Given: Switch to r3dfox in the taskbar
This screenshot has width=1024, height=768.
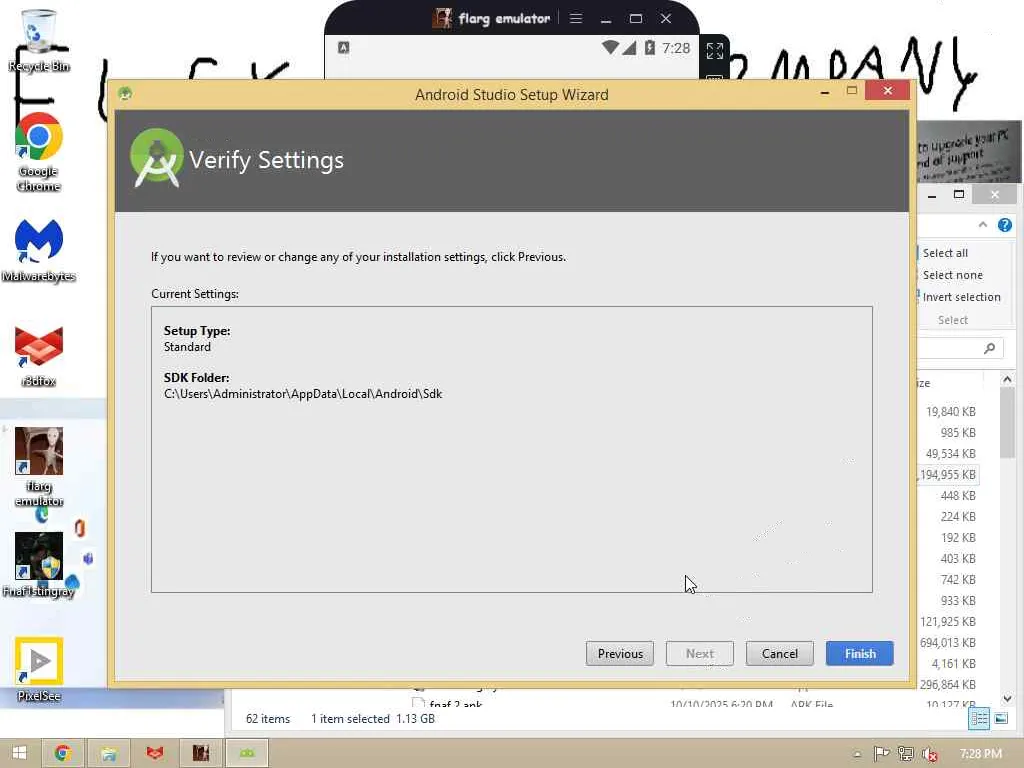Looking at the screenshot, I should click(x=155, y=753).
